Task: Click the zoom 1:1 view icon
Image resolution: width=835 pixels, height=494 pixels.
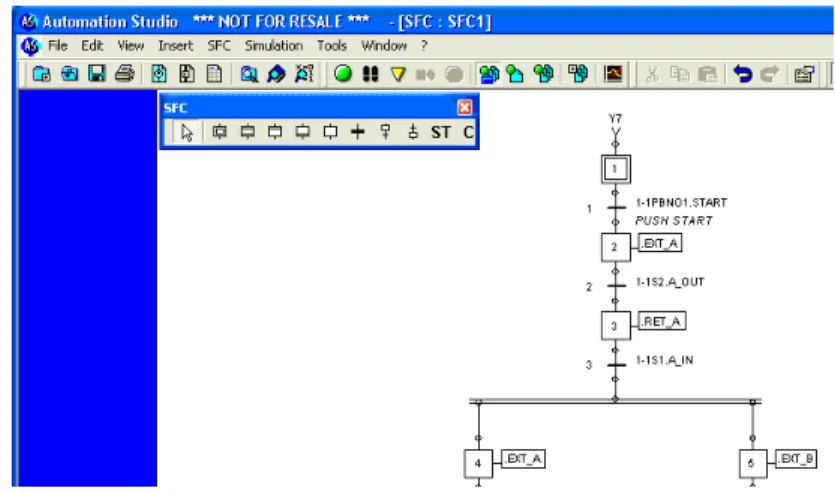Action: tap(304, 74)
